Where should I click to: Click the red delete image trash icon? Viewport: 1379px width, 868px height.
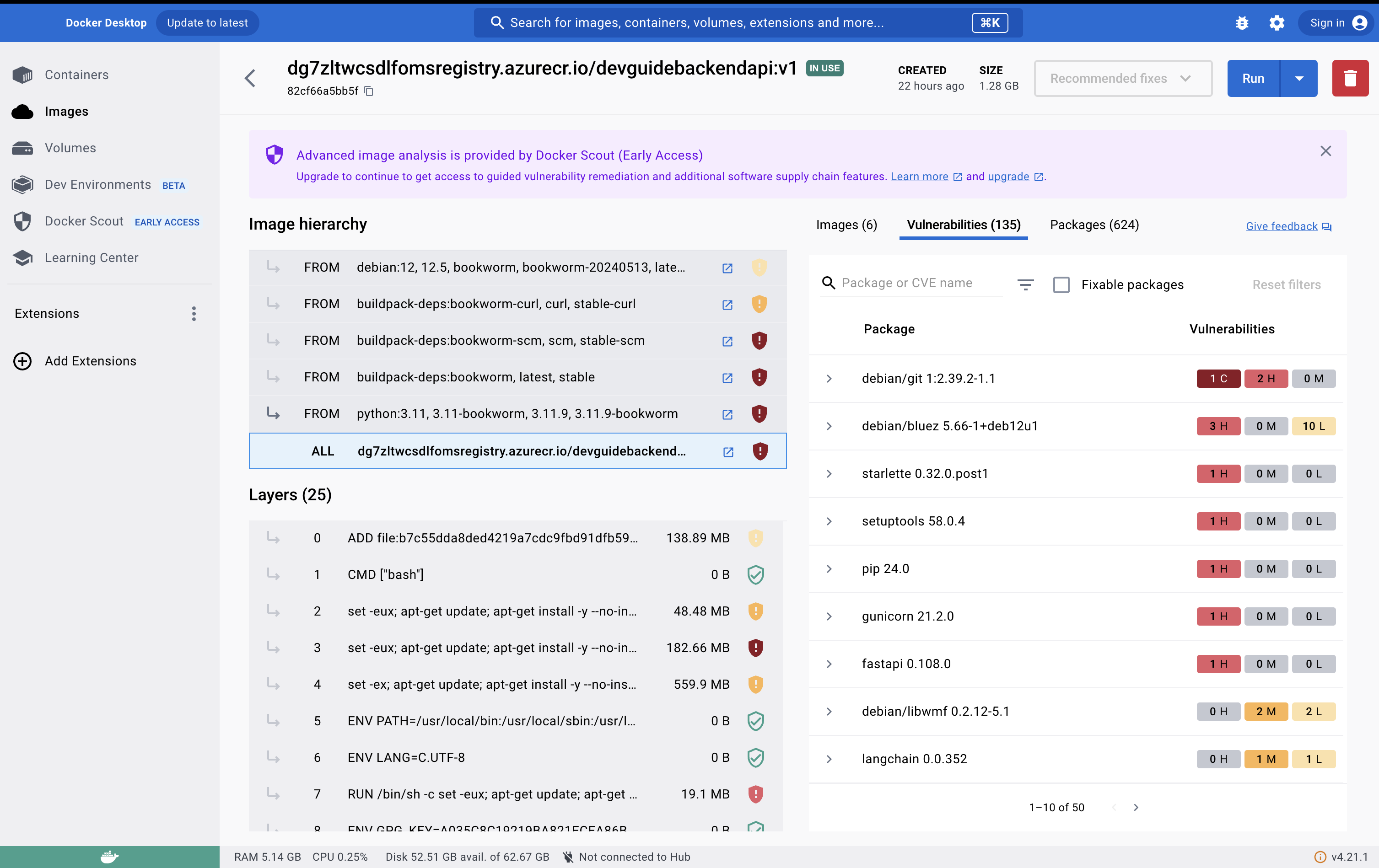1350,79
